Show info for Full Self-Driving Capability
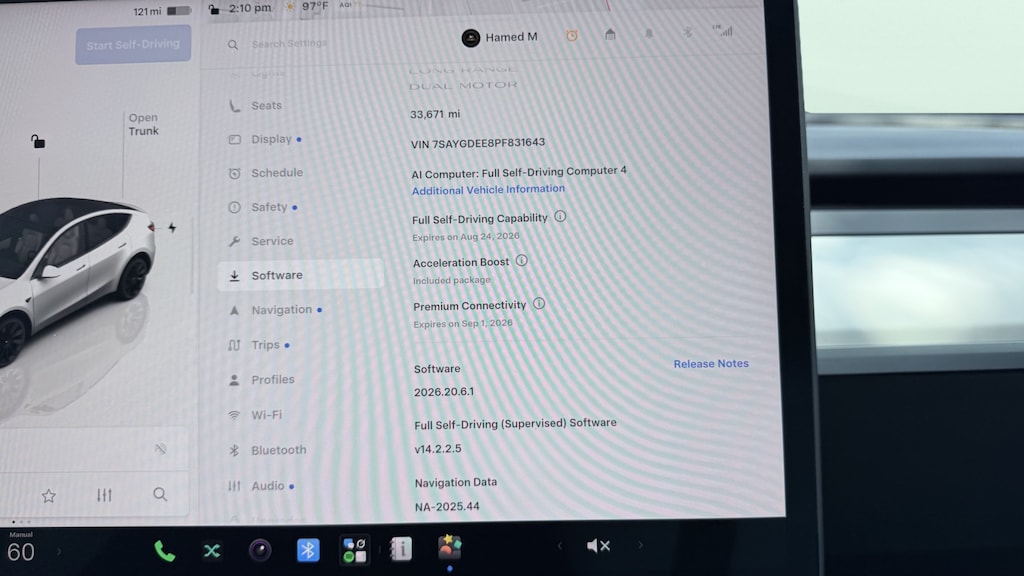The image size is (1024, 576). [560, 216]
